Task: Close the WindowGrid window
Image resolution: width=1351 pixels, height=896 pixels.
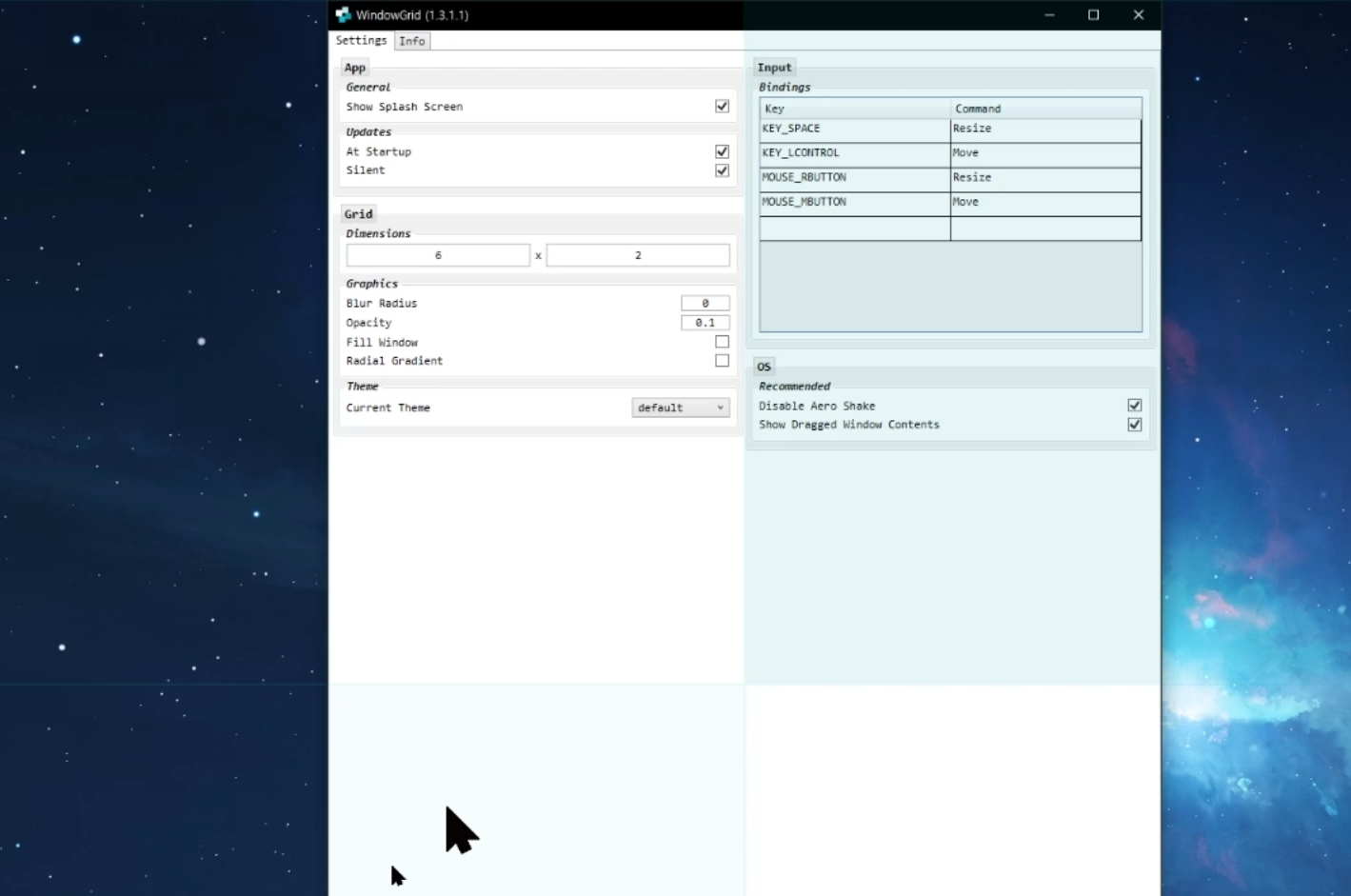Action: point(1139,15)
